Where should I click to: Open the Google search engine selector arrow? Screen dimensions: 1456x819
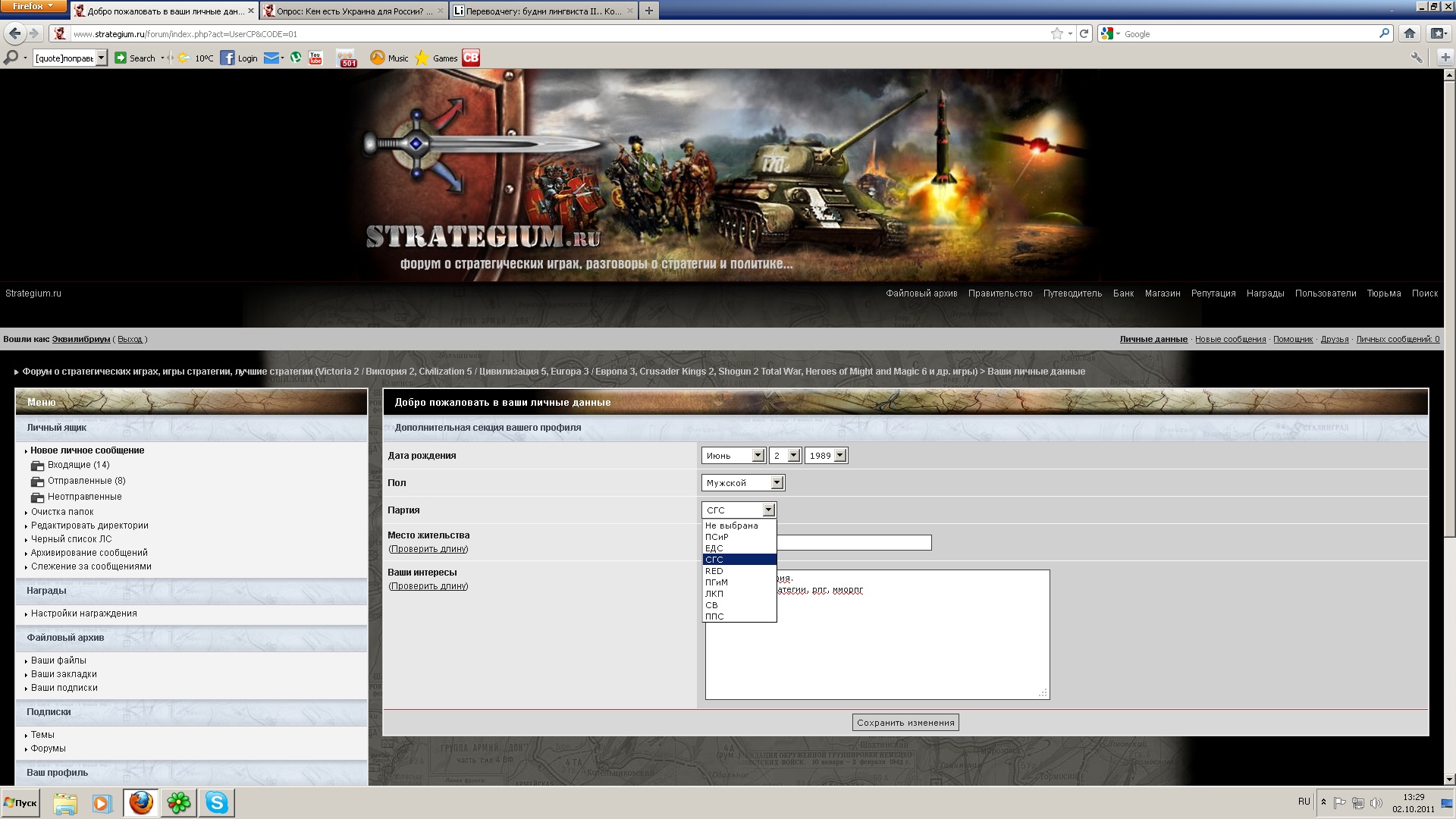[1119, 34]
